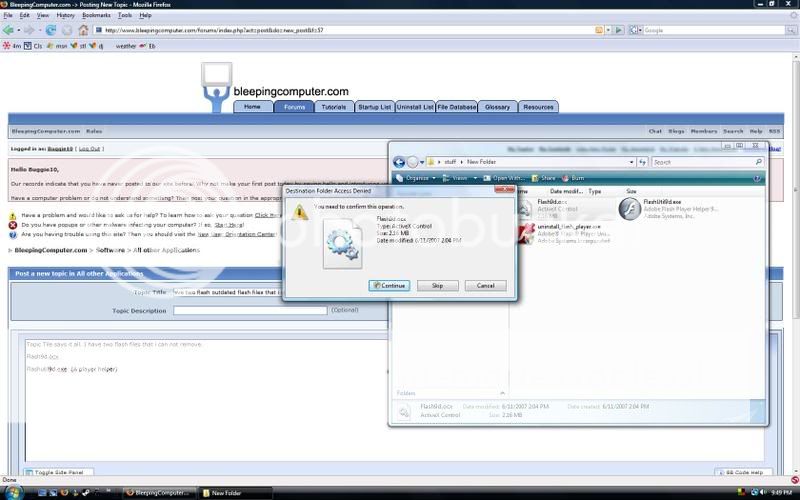Open the Resources tab

[x=538, y=107]
